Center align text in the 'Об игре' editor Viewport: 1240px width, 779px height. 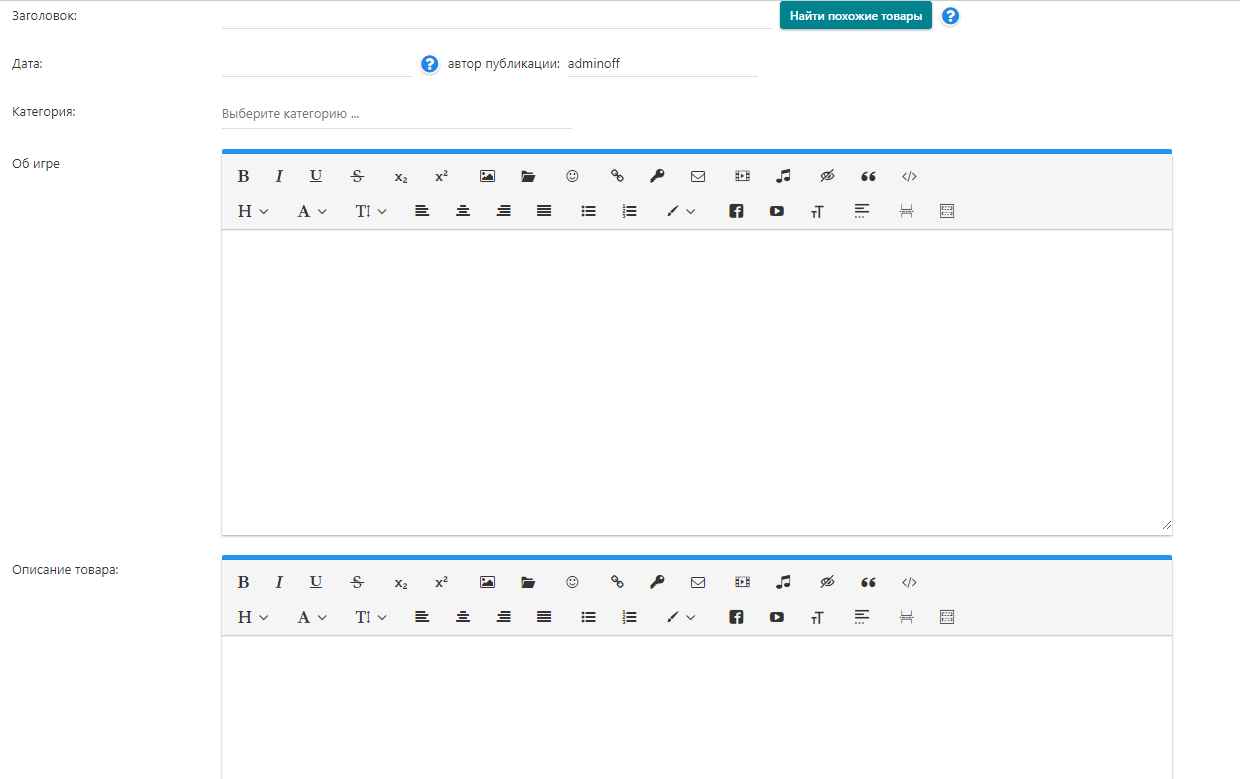pyautogui.click(x=463, y=211)
